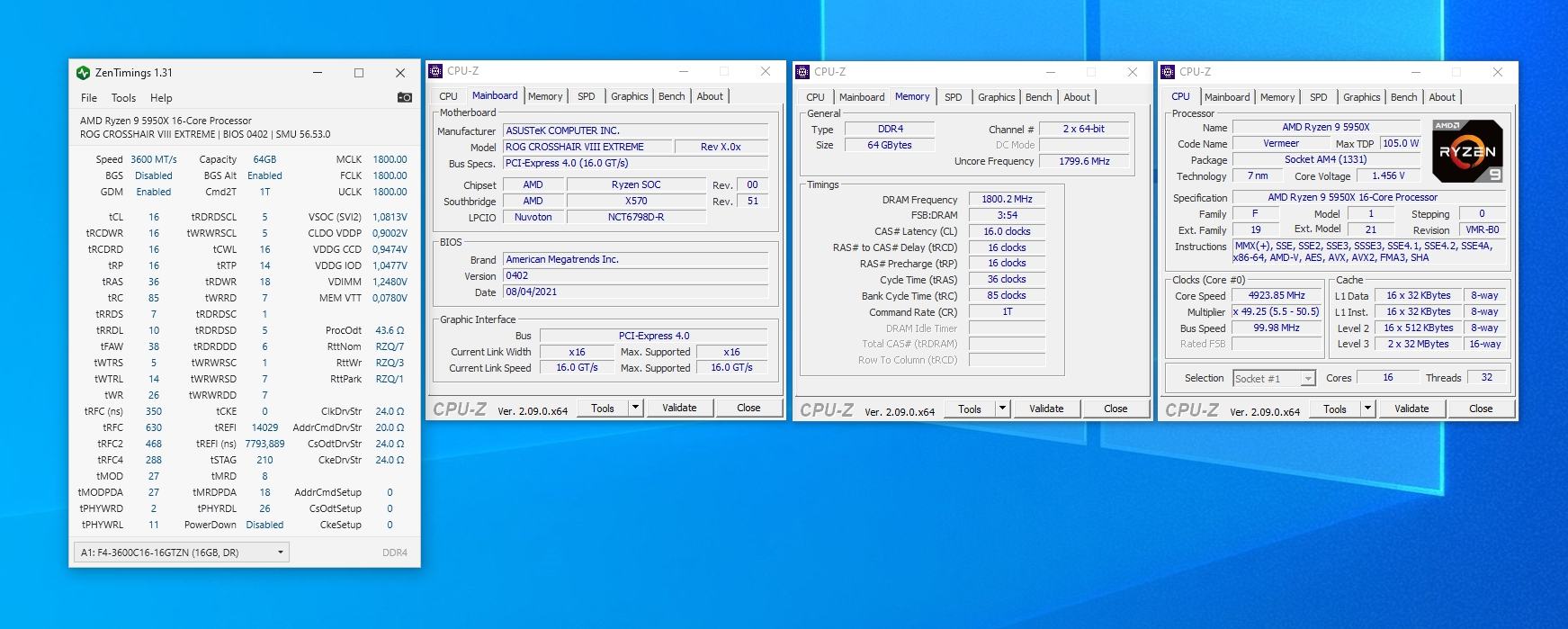
Task: Open the Help menu in ZenTimings
Action: (x=161, y=98)
